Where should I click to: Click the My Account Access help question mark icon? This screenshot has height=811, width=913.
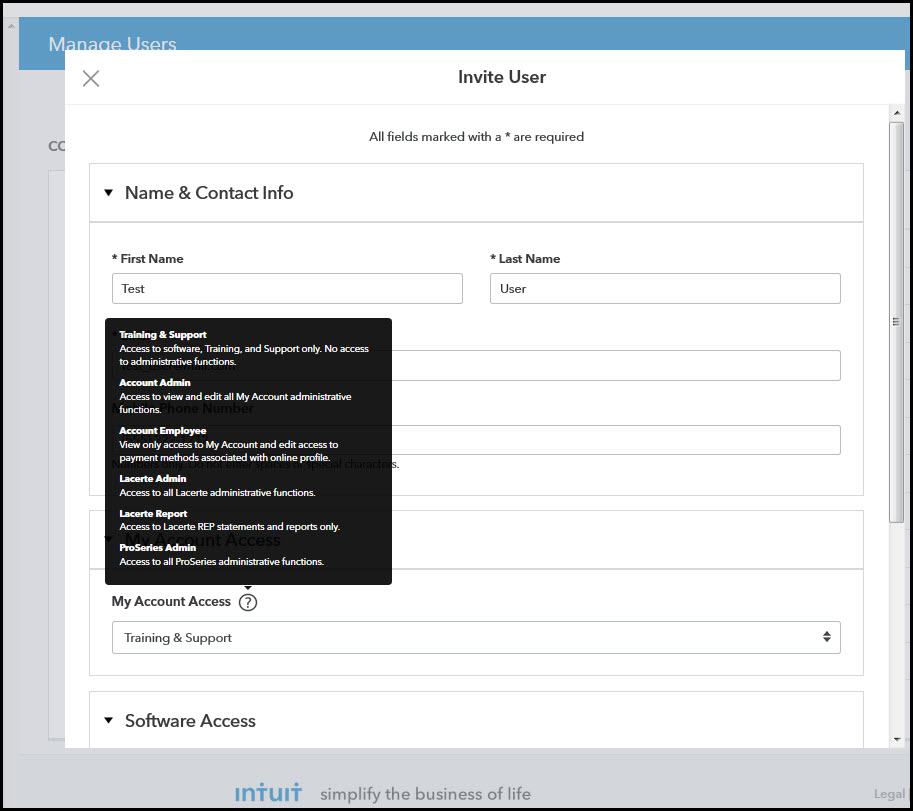tap(248, 602)
